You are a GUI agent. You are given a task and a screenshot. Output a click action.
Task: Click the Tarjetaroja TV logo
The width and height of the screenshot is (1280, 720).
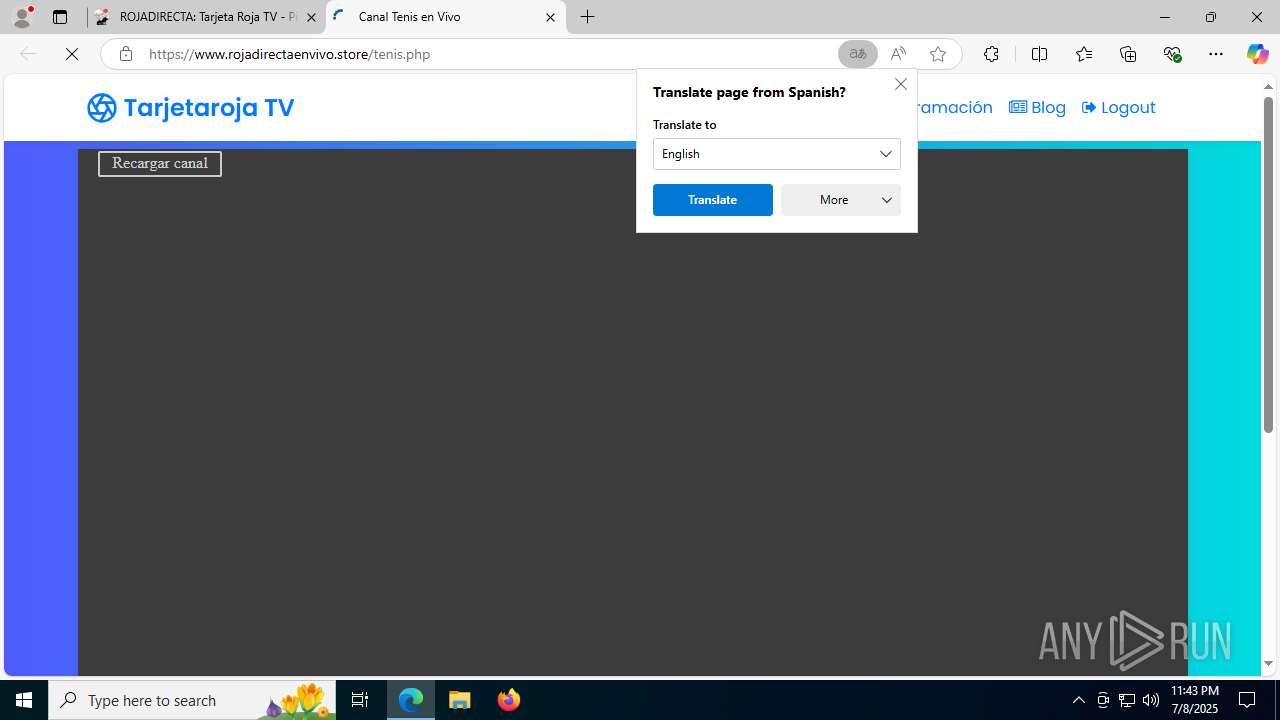(x=190, y=107)
